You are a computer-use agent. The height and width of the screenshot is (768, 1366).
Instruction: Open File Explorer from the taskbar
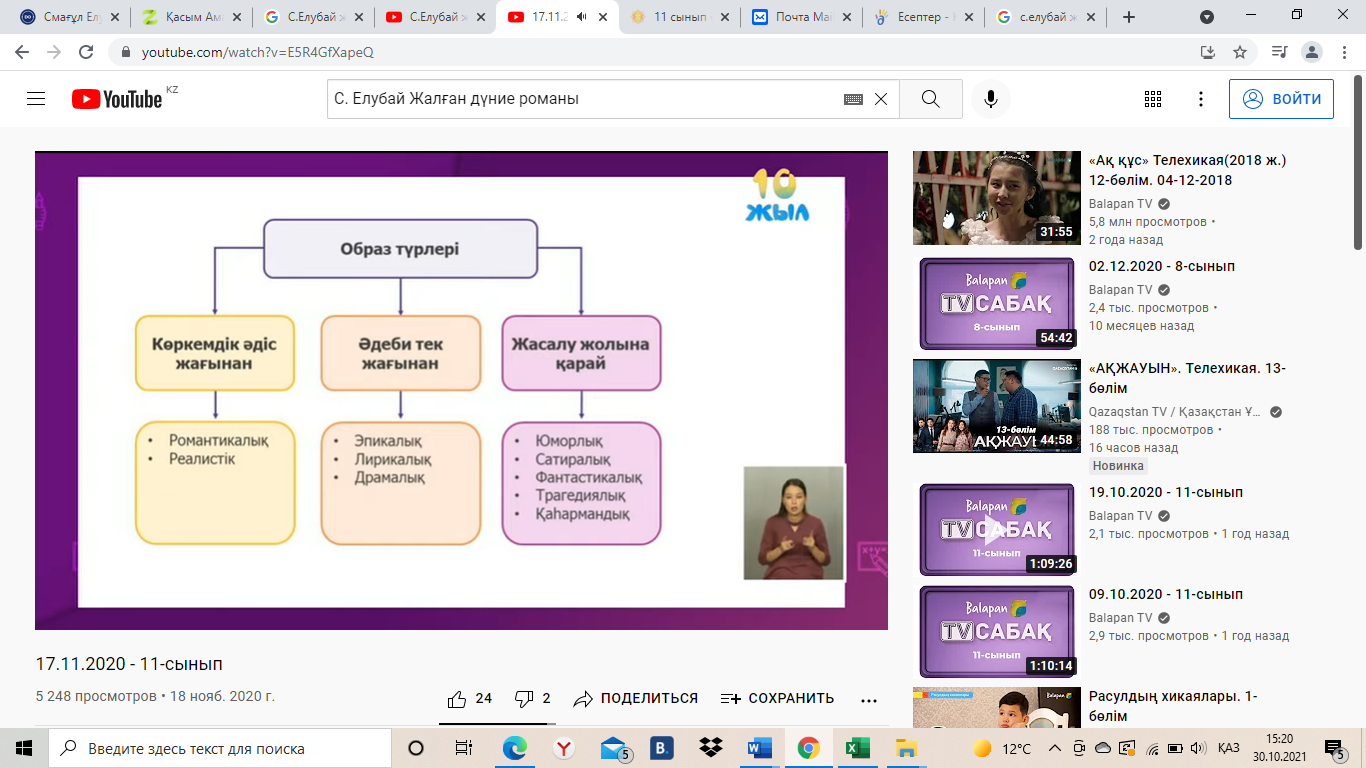pos(906,748)
